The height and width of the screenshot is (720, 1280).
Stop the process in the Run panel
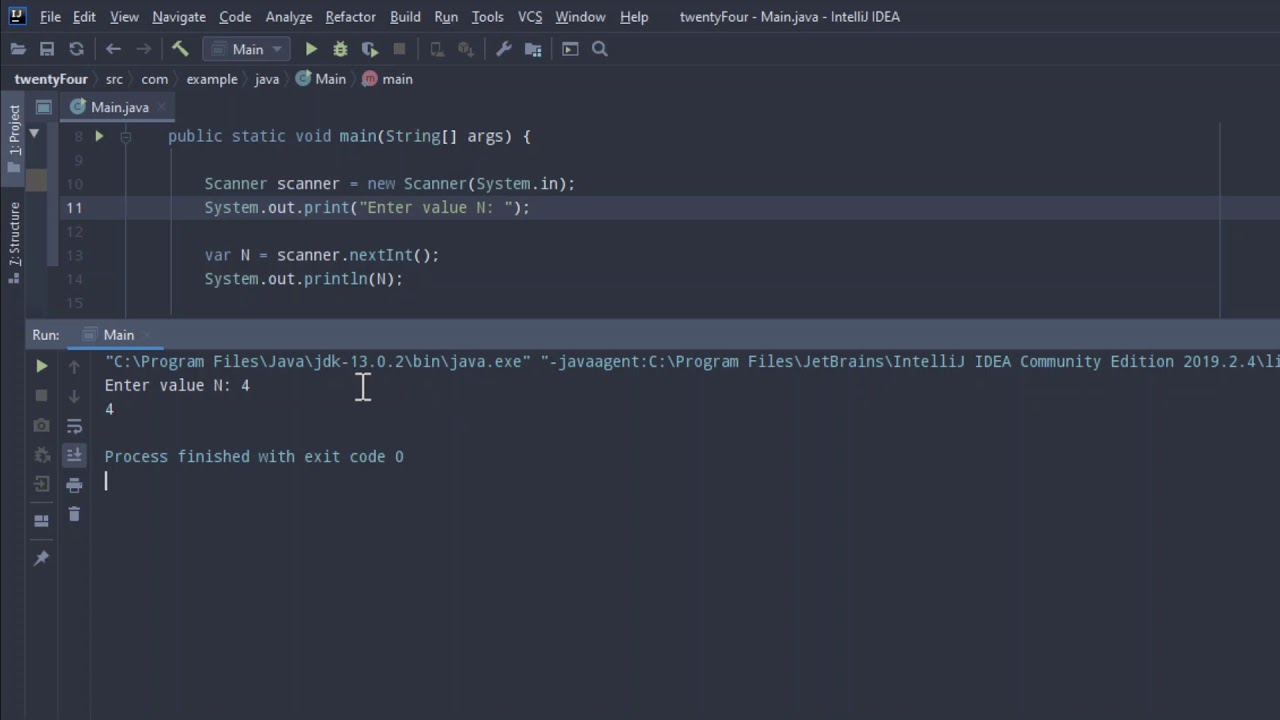[41, 396]
